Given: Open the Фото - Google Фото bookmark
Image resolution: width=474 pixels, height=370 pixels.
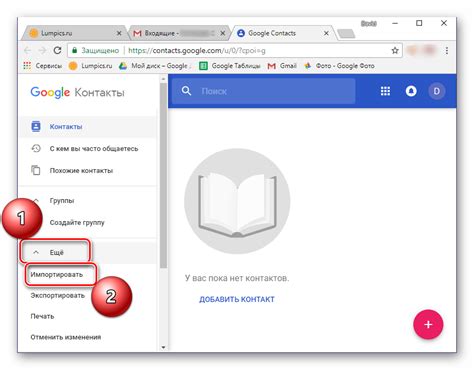Looking at the screenshot, I should (x=339, y=66).
